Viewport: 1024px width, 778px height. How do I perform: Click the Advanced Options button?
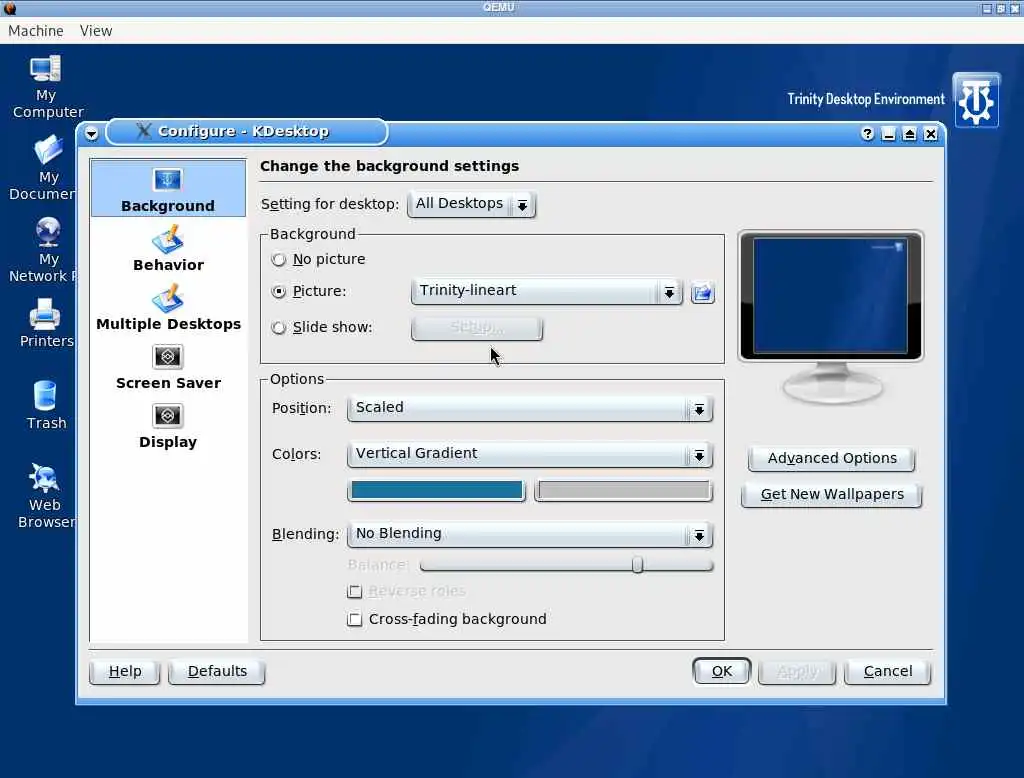[831, 459]
